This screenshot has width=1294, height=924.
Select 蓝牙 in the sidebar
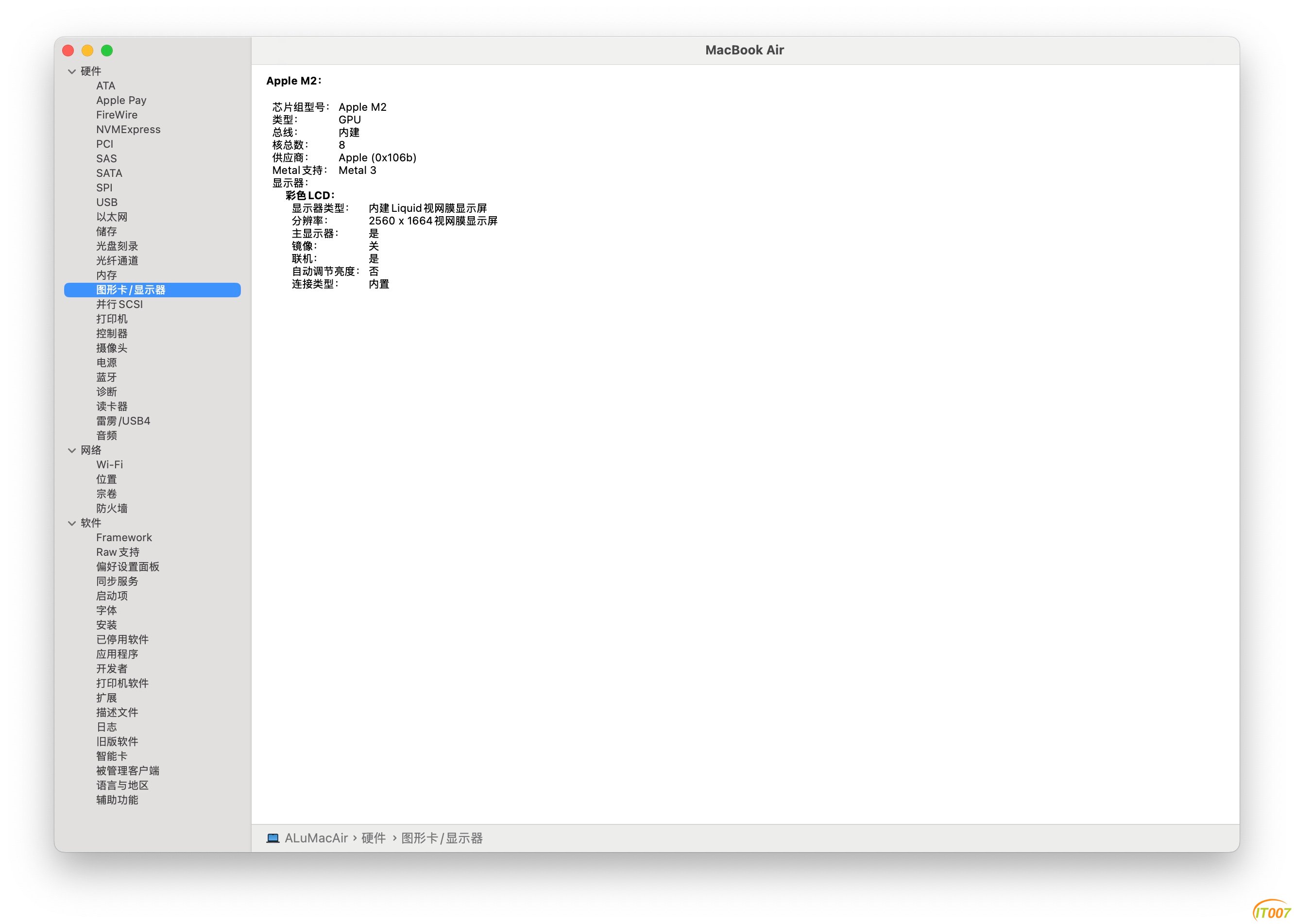(106, 377)
